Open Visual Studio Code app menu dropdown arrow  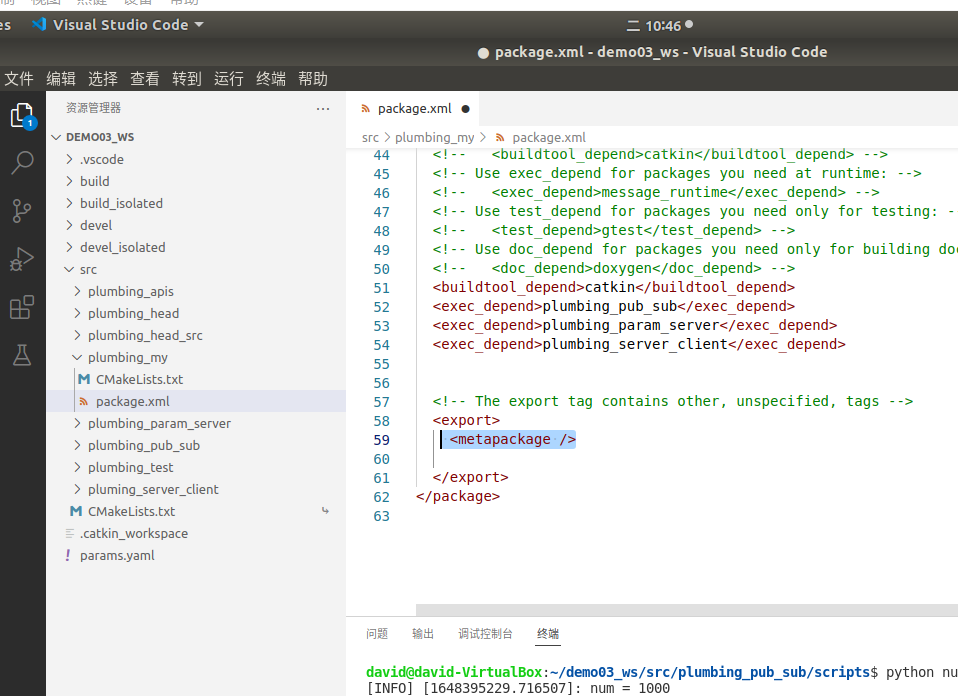(199, 24)
